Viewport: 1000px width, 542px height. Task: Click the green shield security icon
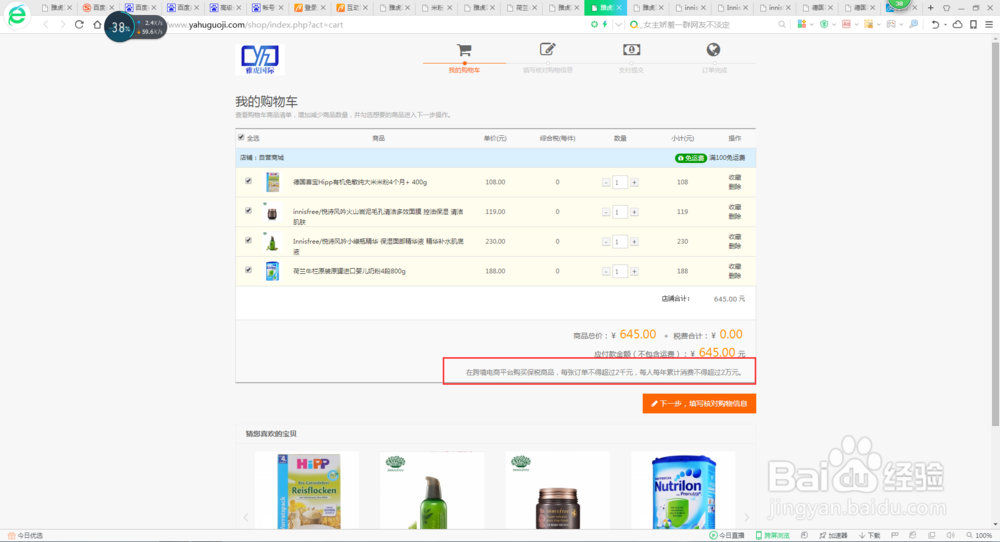[x=824, y=24]
